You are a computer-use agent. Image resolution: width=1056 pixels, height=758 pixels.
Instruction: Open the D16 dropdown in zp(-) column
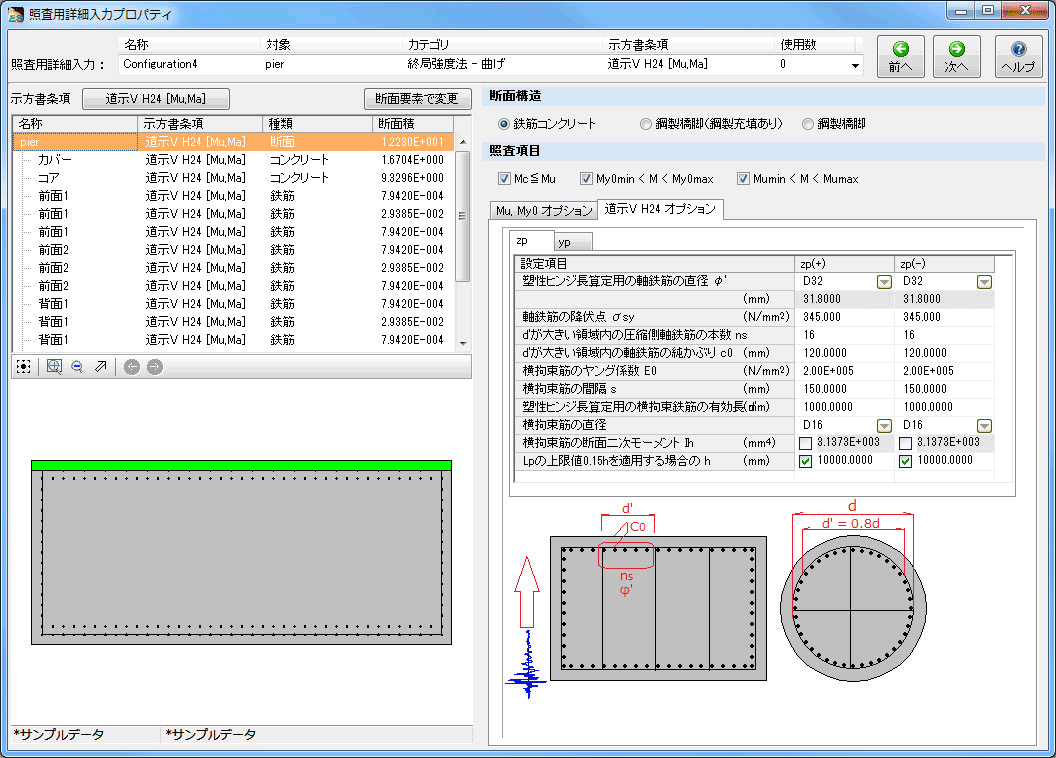tap(984, 426)
